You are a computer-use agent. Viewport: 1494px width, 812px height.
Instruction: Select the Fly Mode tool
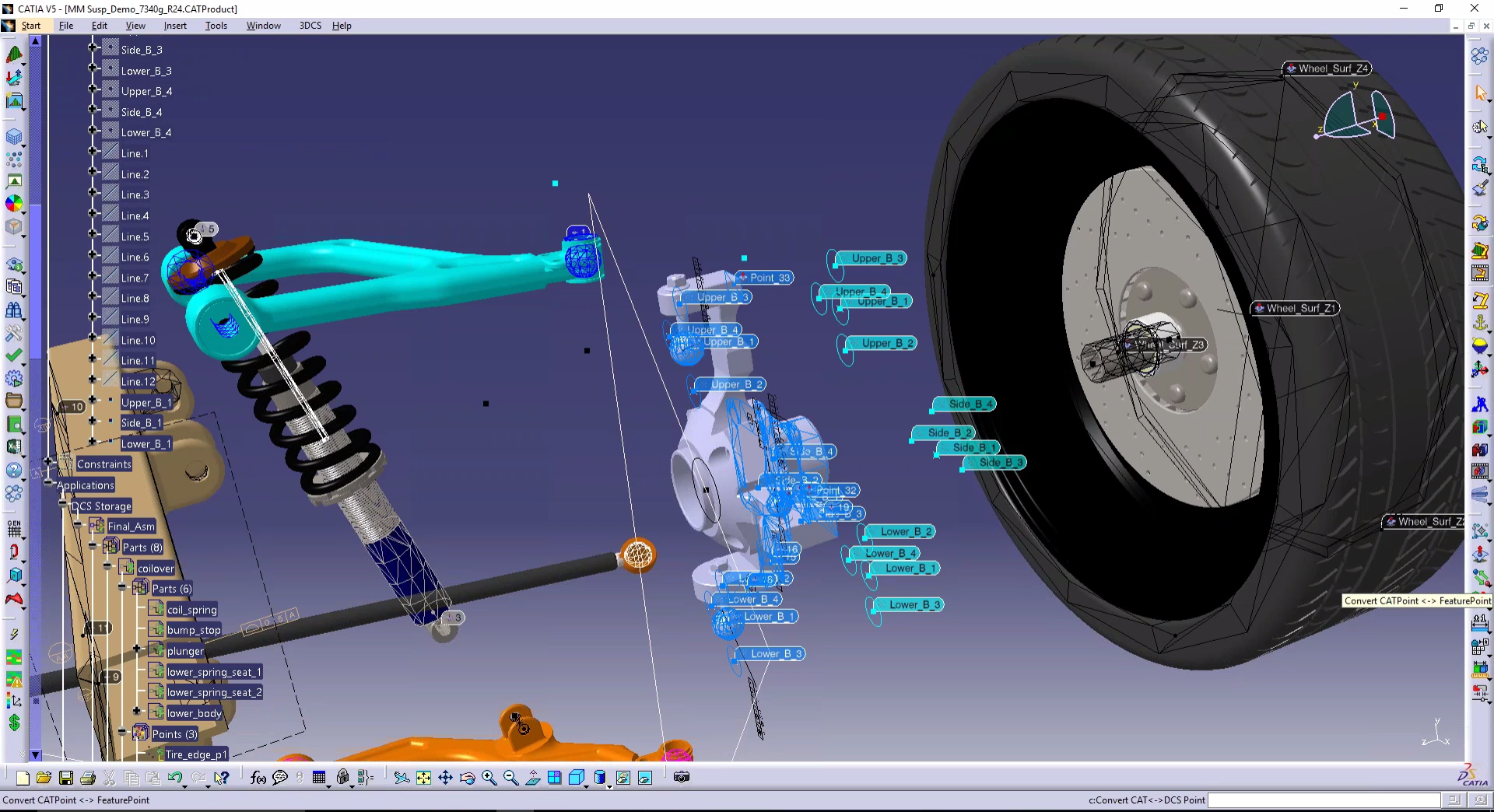coord(401,777)
